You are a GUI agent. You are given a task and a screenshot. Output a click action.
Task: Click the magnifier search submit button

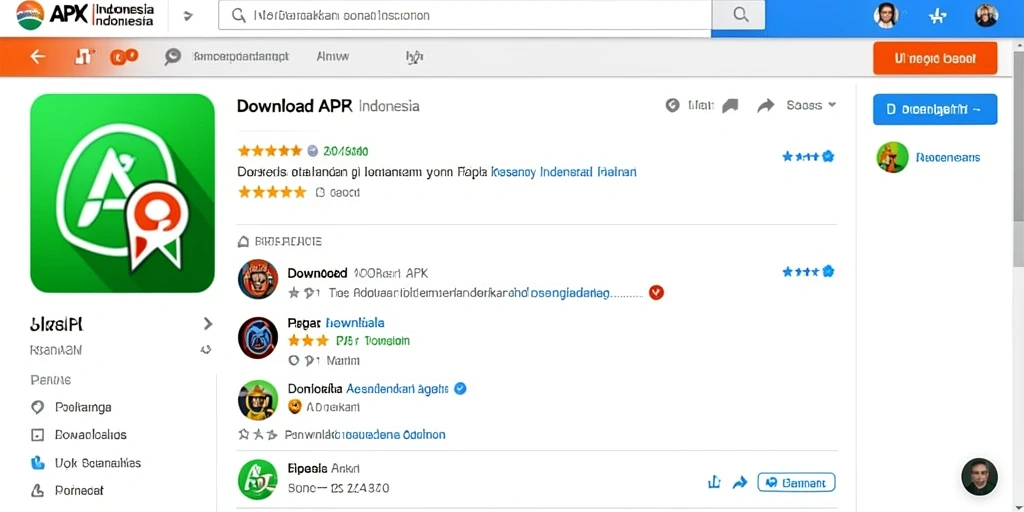(740, 15)
